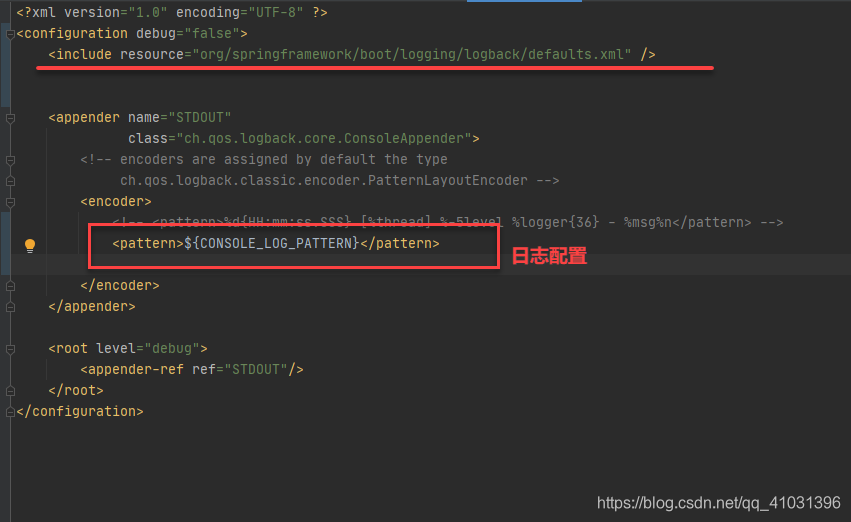Image resolution: width=851 pixels, height=522 pixels.
Task: Click the closing encoder tag
Action: 120,285
